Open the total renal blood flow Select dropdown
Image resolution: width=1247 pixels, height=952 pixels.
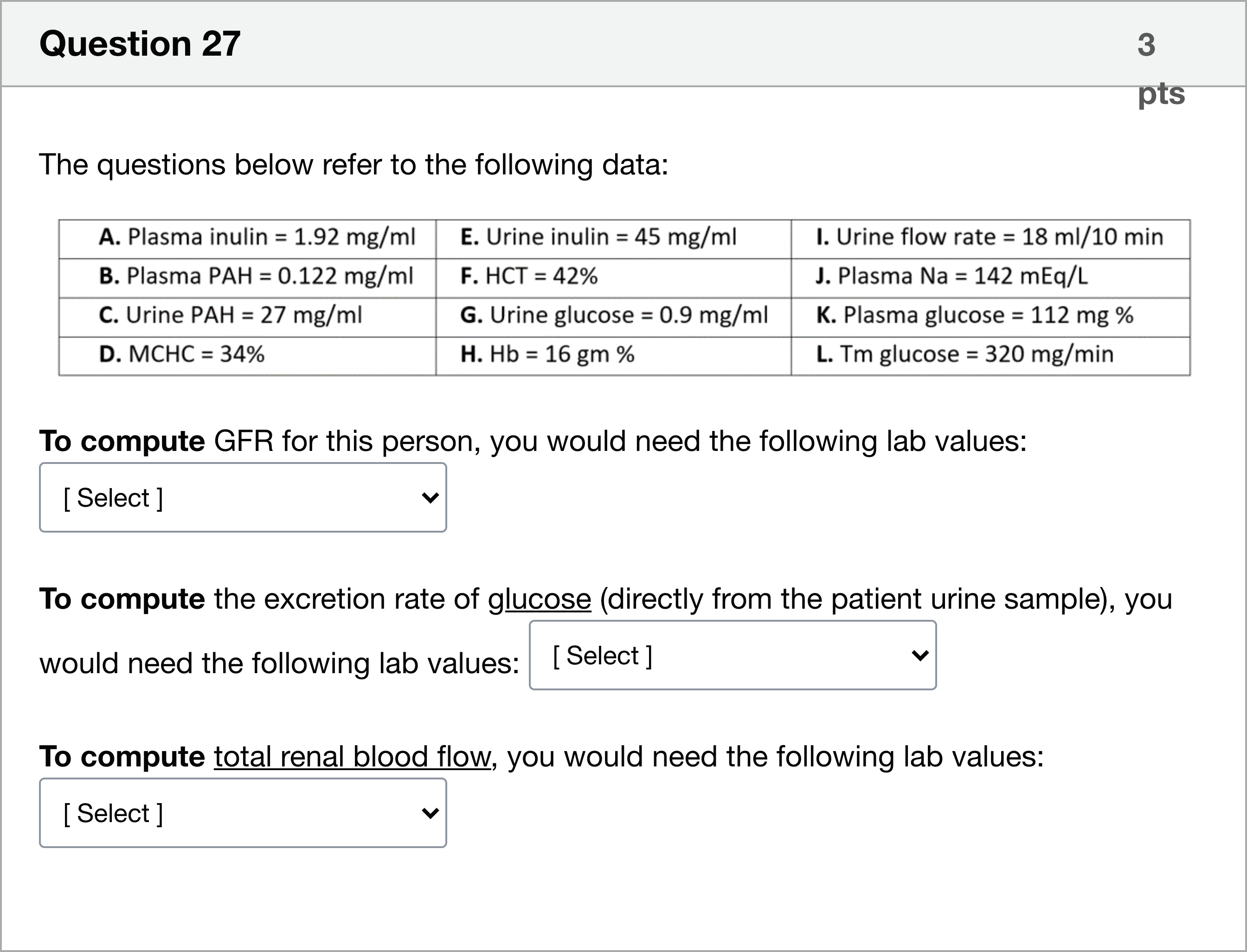coord(243,813)
